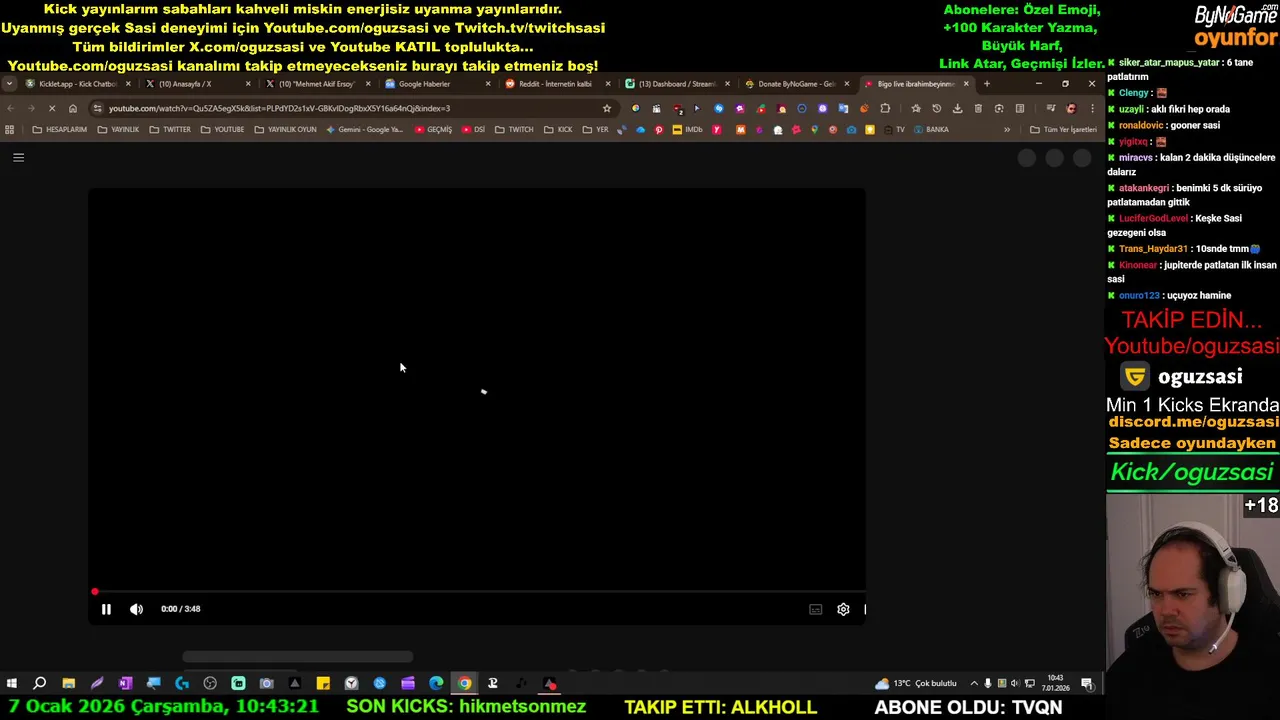1280x720 pixels.
Task: Open the YouTube hamburger guide menu
Action: pyautogui.click(x=18, y=157)
